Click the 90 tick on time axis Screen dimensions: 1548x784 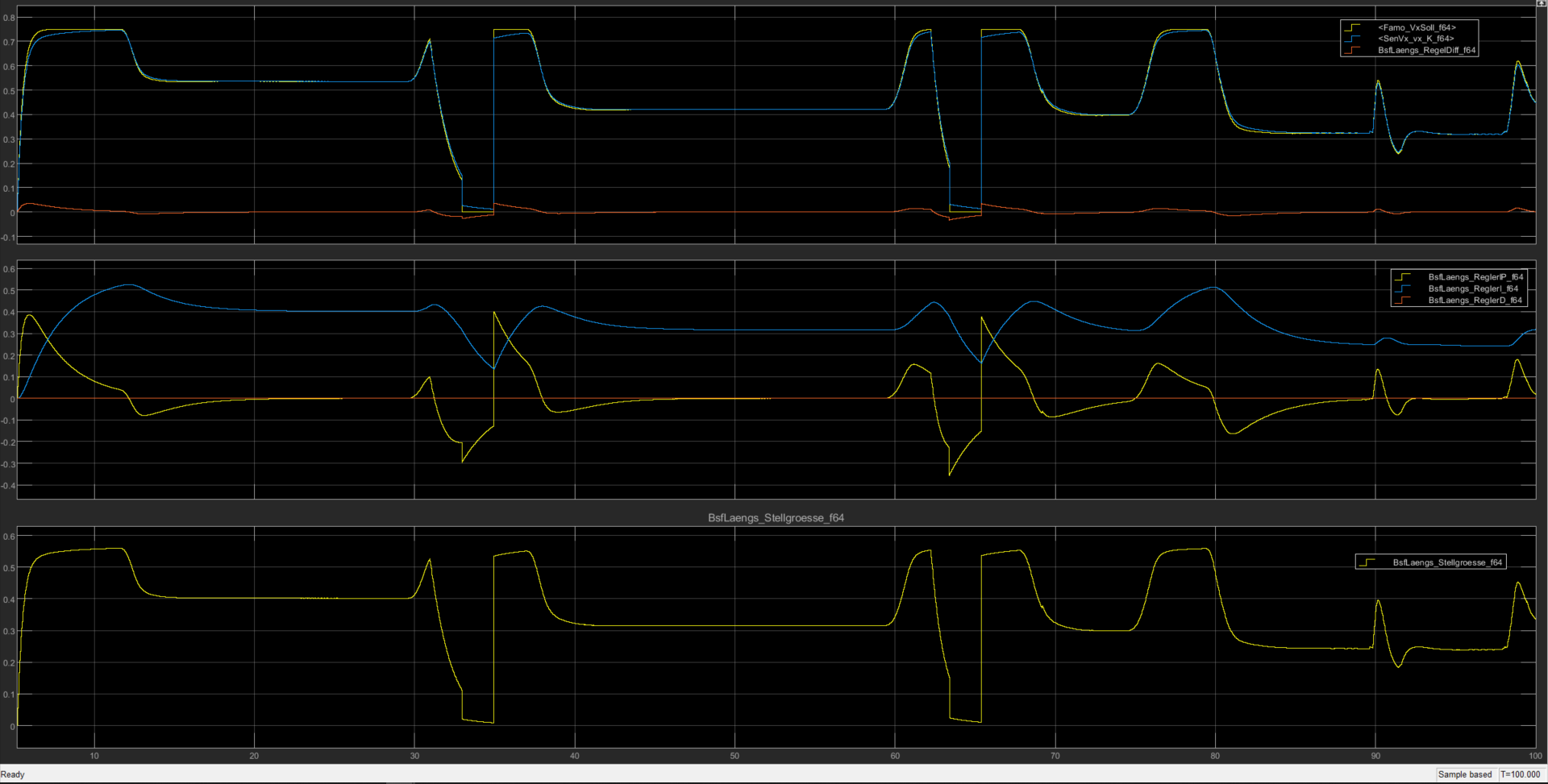tap(1375, 756)
